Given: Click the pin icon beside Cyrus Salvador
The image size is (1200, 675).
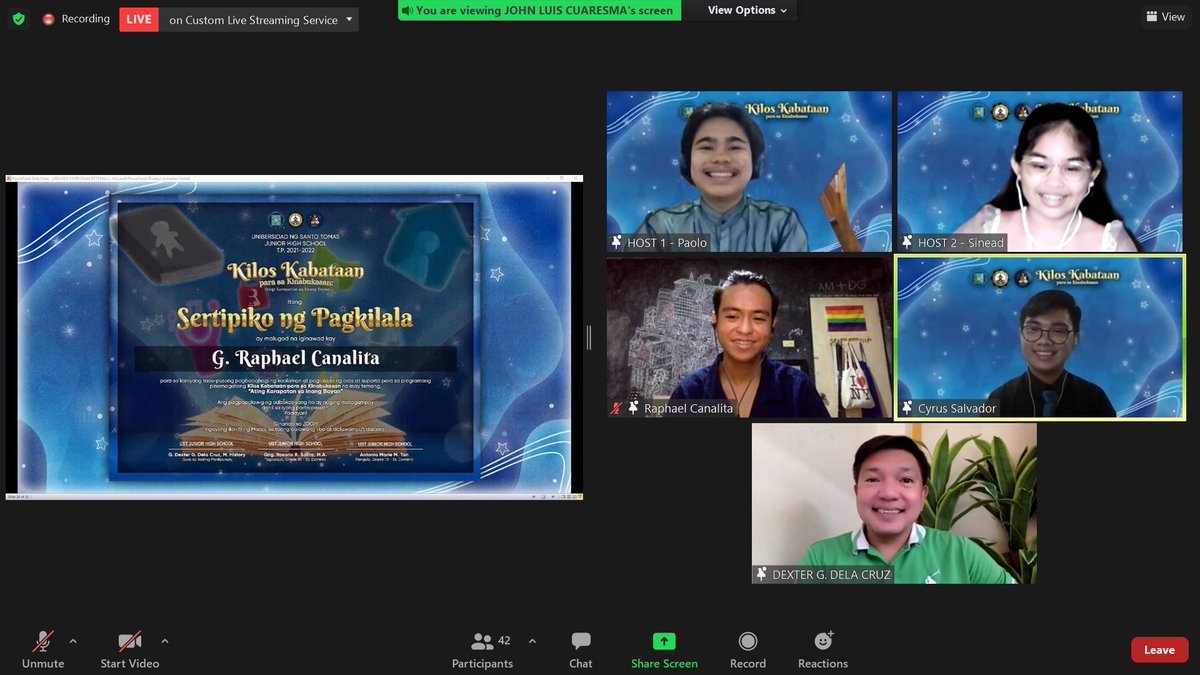Looking at the screenshot, I should pyautogui.click(x=907, y=408).
